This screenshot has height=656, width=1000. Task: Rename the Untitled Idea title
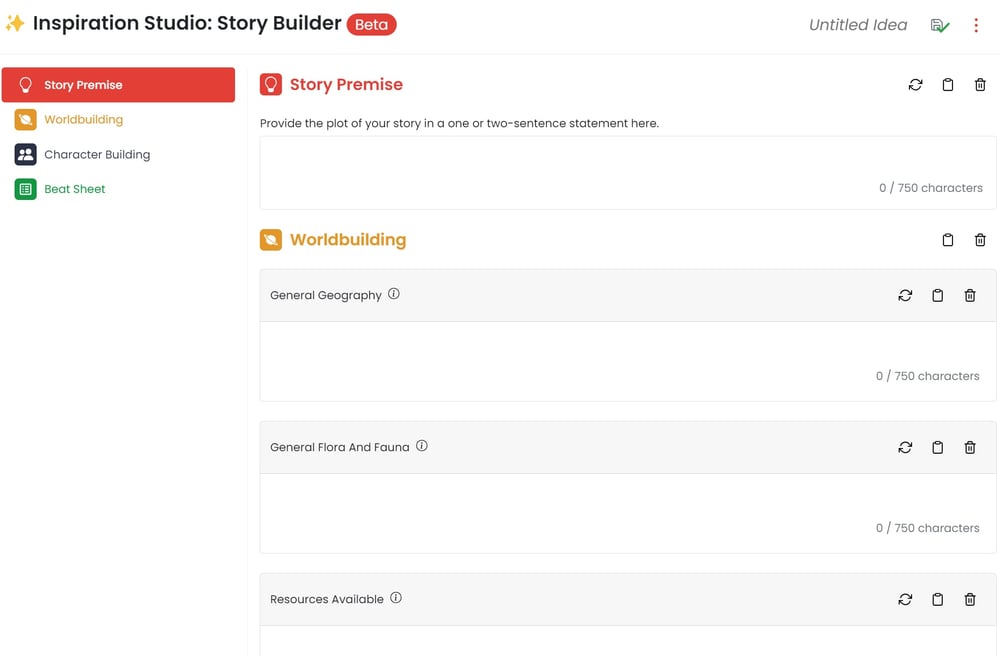point(858,25)
